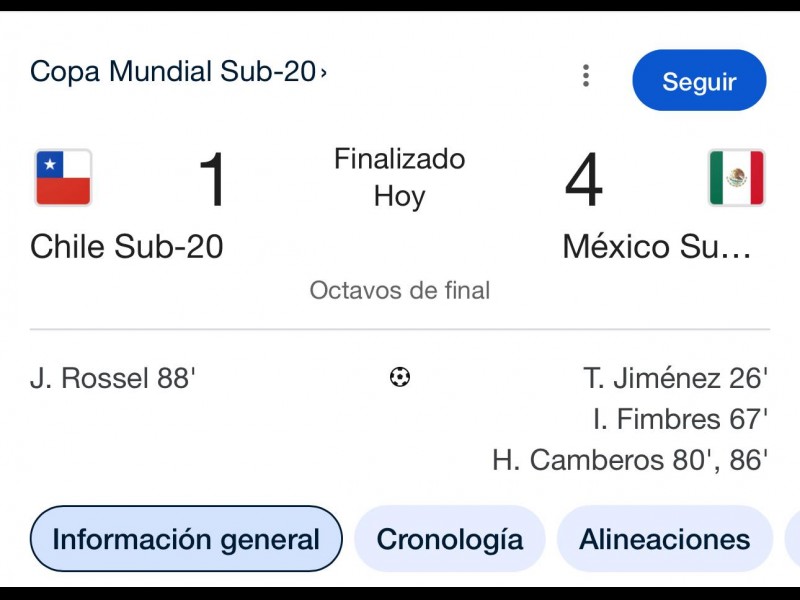
Task: Open the Alineaciones tab
Action: coord(664,540)
